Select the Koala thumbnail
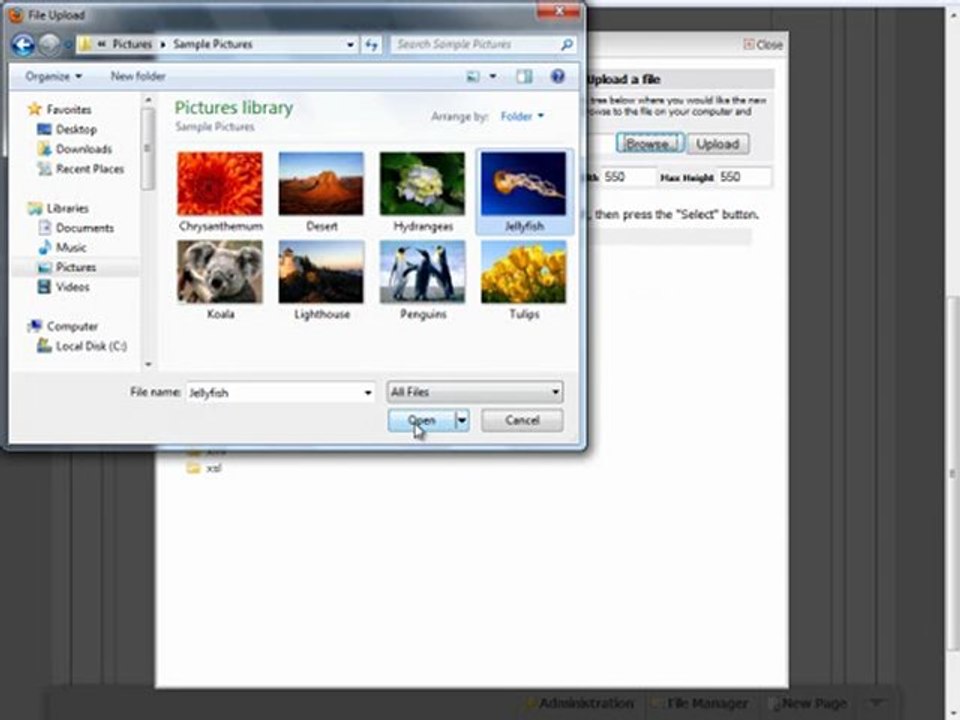The image size is (960, 720). [x=220, y=272]
